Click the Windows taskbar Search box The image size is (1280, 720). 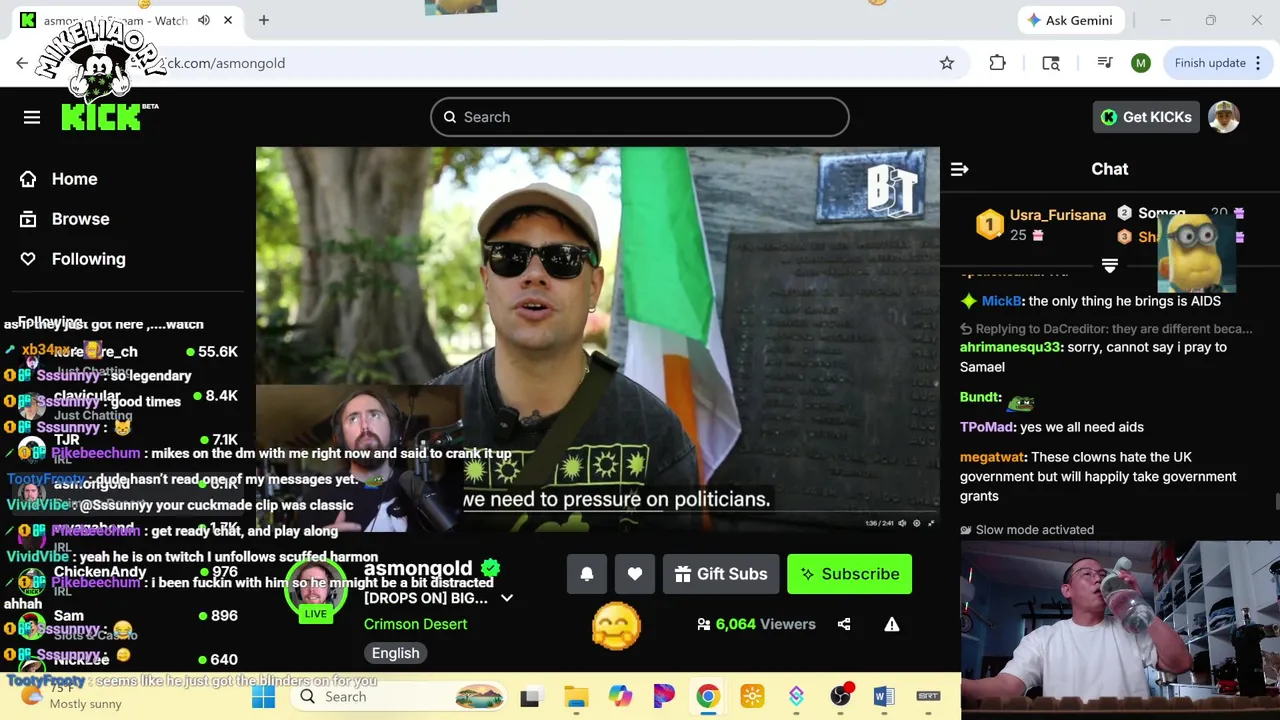pyautogui.click(x=400, y=697)
